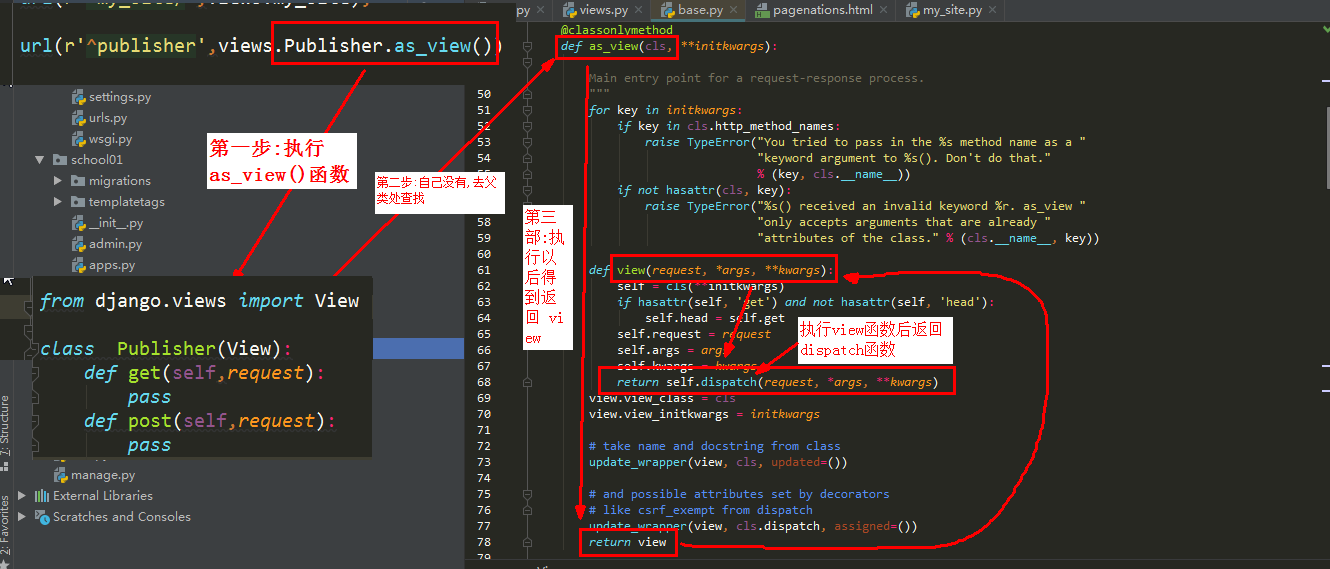Click 'update_wrapper(view, cls, updated=())' line
This screenshot has height=569, width=1330.
coord(718,462)
